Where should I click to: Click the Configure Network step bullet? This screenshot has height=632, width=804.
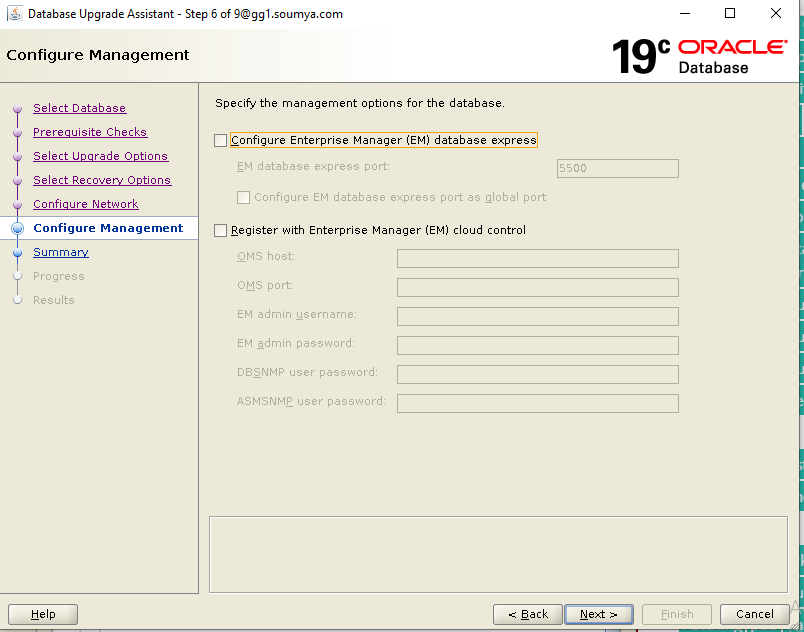pos(17,205)
